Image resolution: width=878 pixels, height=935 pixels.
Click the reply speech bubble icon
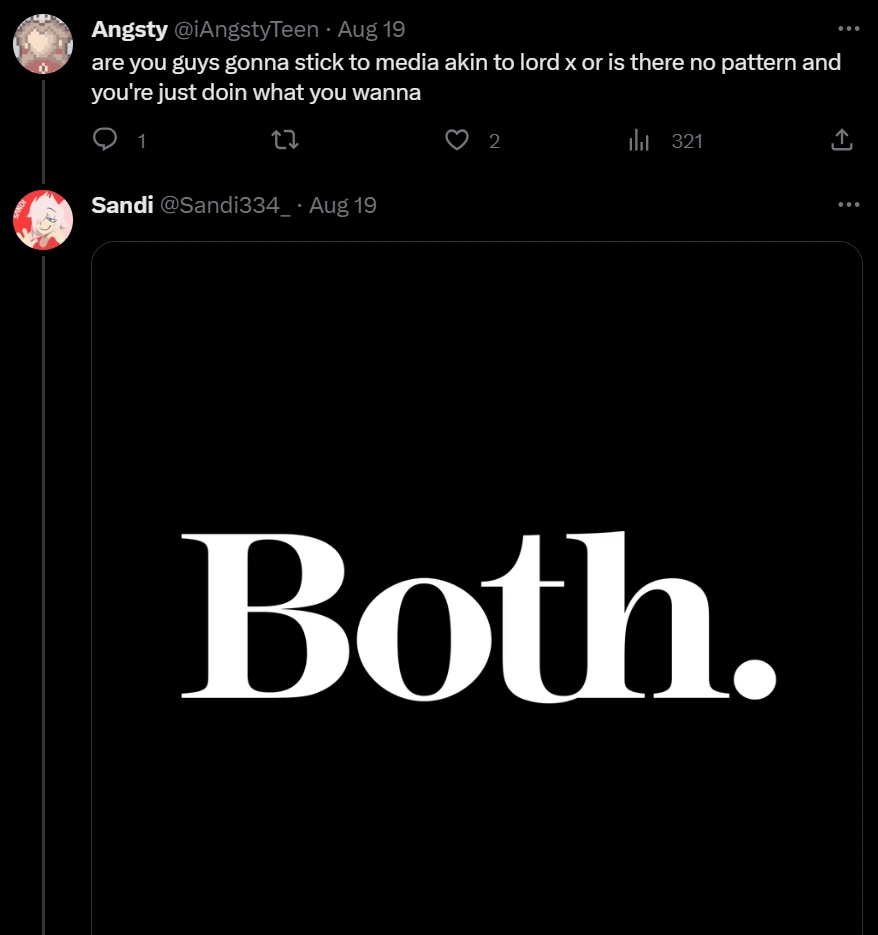point(105,141)
